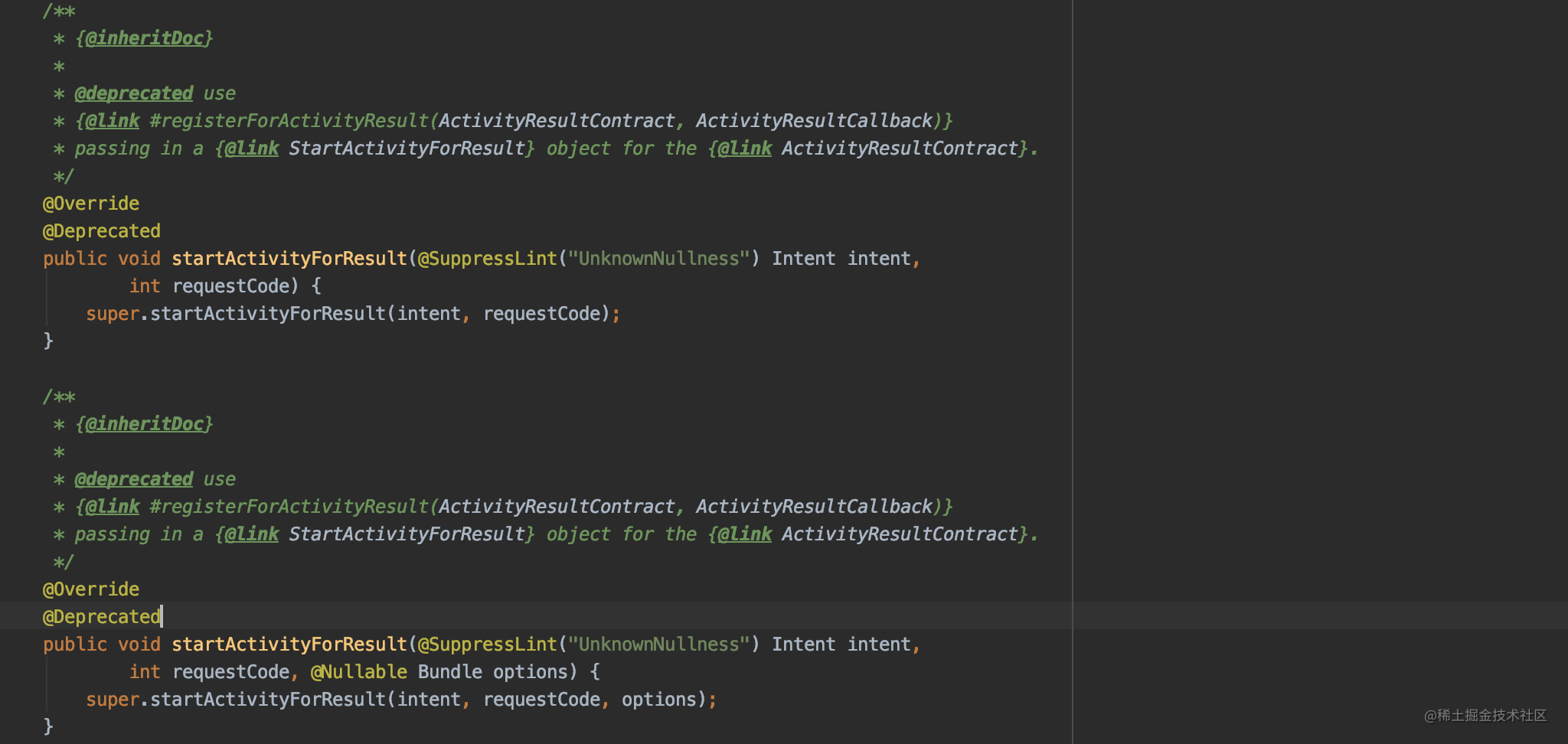Click options argument in the three-argument super call

658,700
